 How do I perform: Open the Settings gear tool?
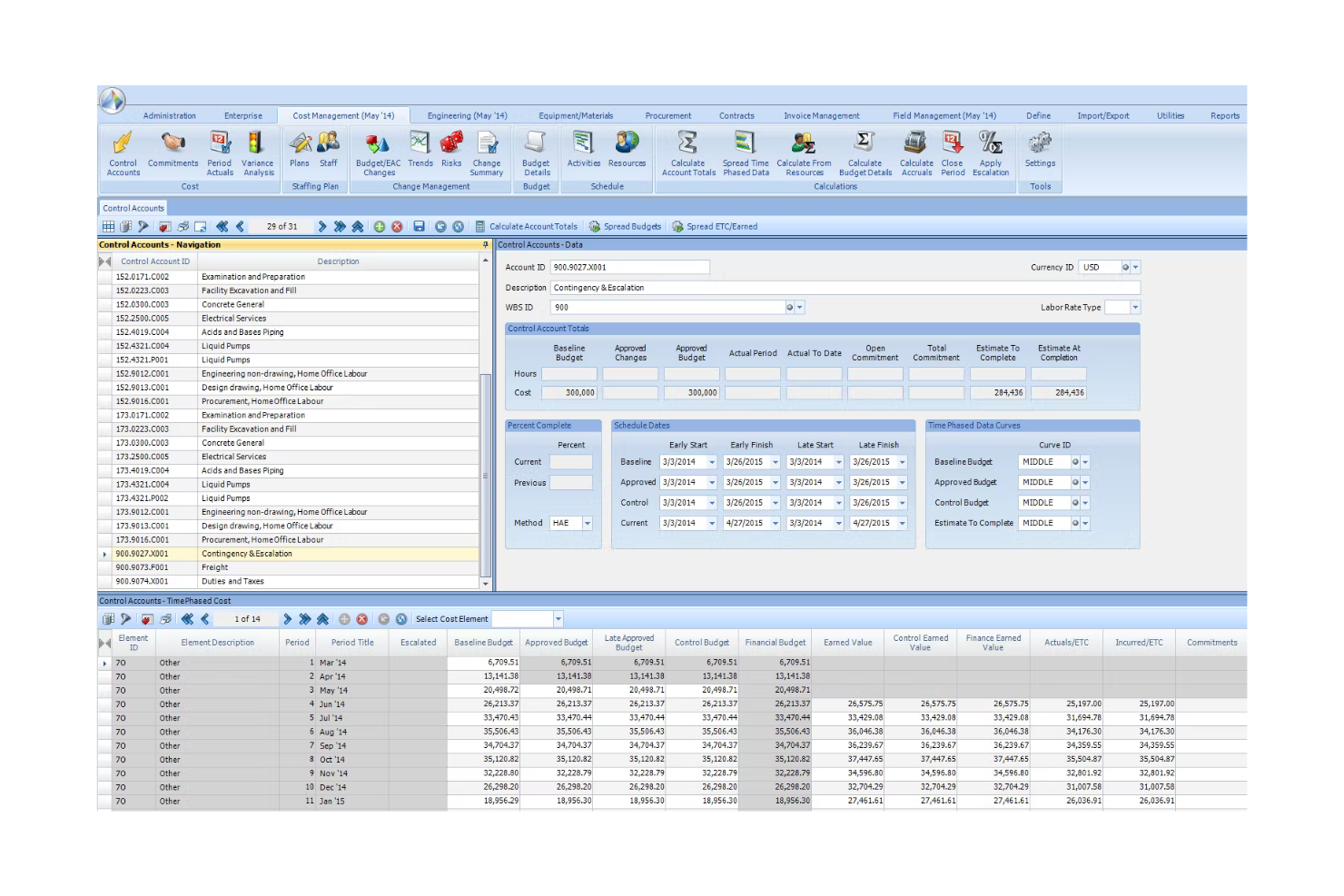1040,150
